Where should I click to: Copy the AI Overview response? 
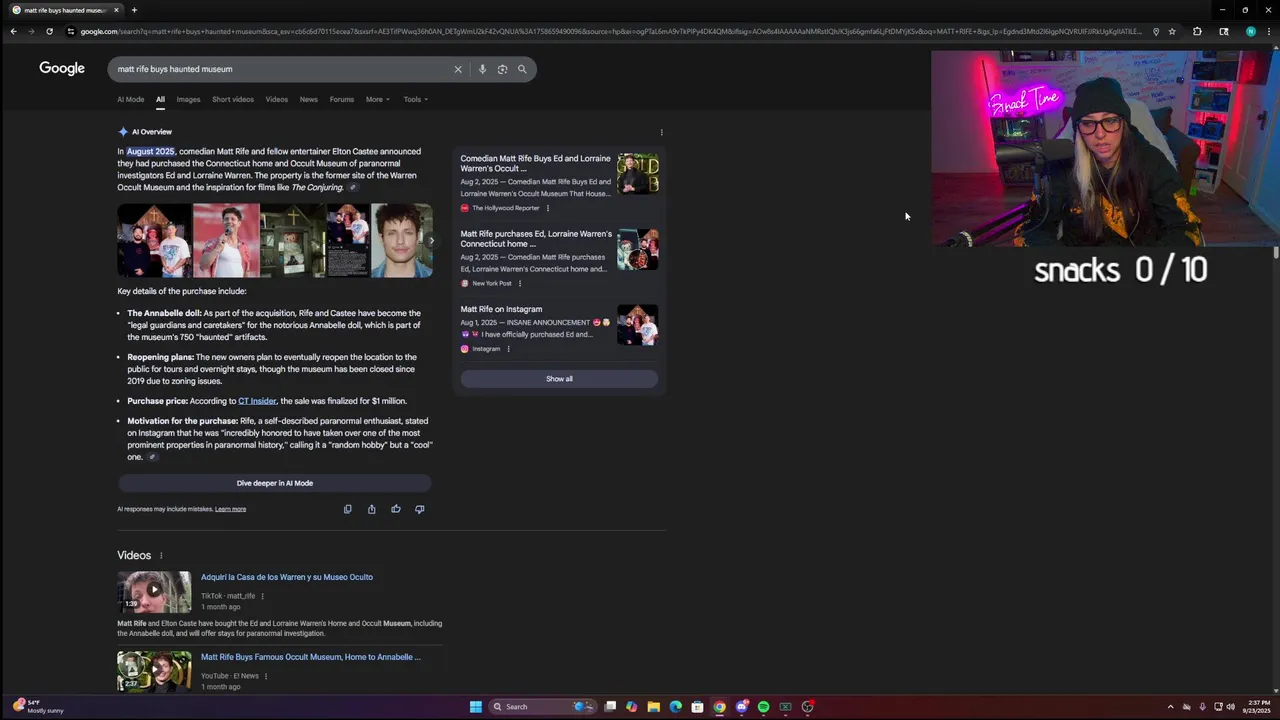click(348, 509)
